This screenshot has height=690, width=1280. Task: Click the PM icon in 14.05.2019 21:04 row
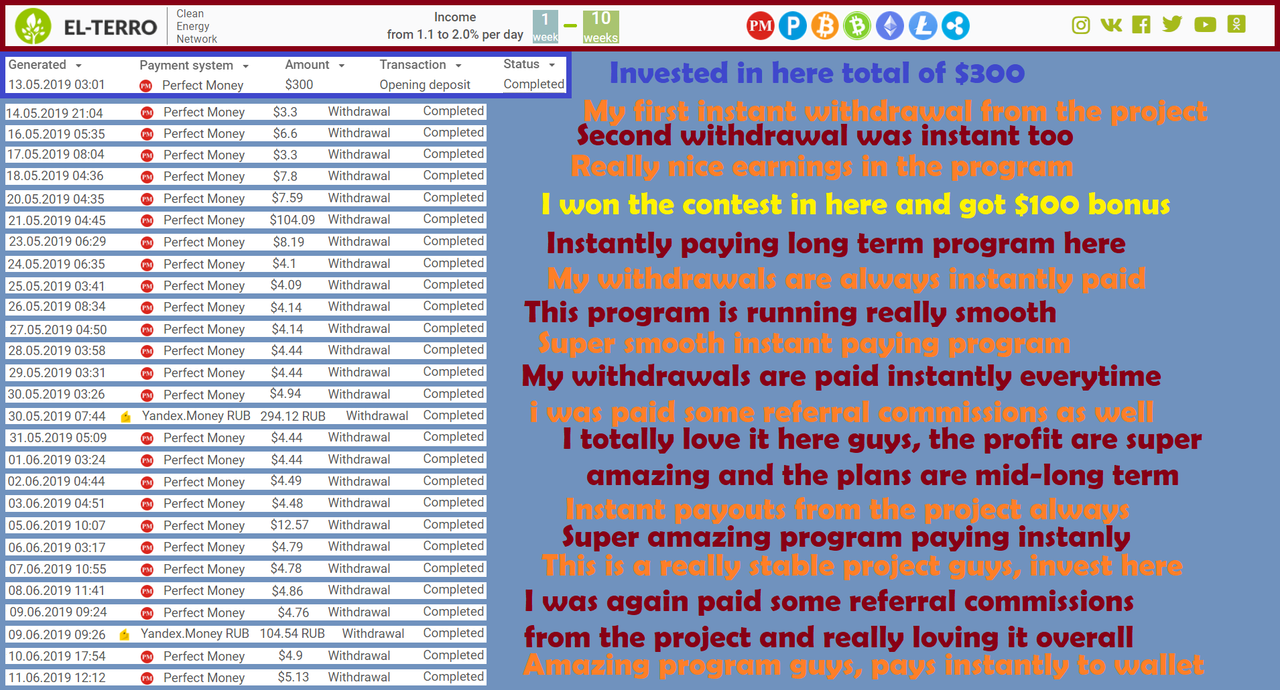(147, 112)
